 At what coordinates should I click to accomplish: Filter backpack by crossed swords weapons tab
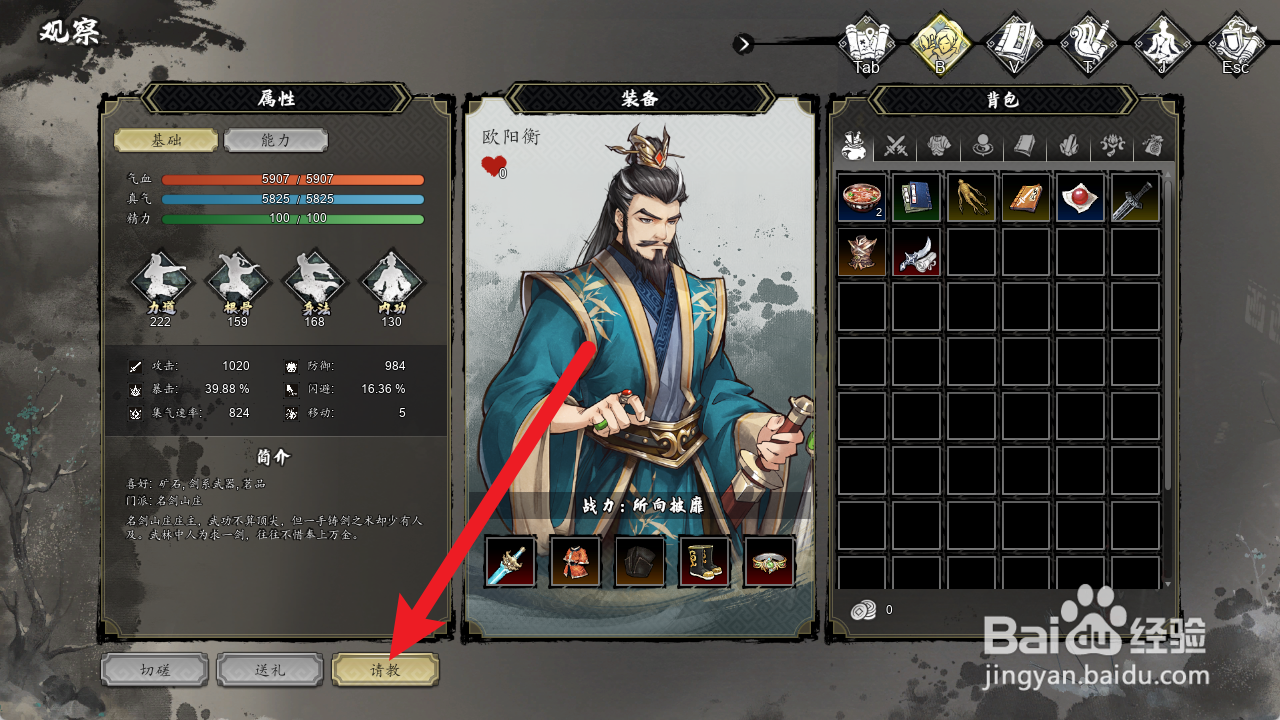[x=895, y=147]
